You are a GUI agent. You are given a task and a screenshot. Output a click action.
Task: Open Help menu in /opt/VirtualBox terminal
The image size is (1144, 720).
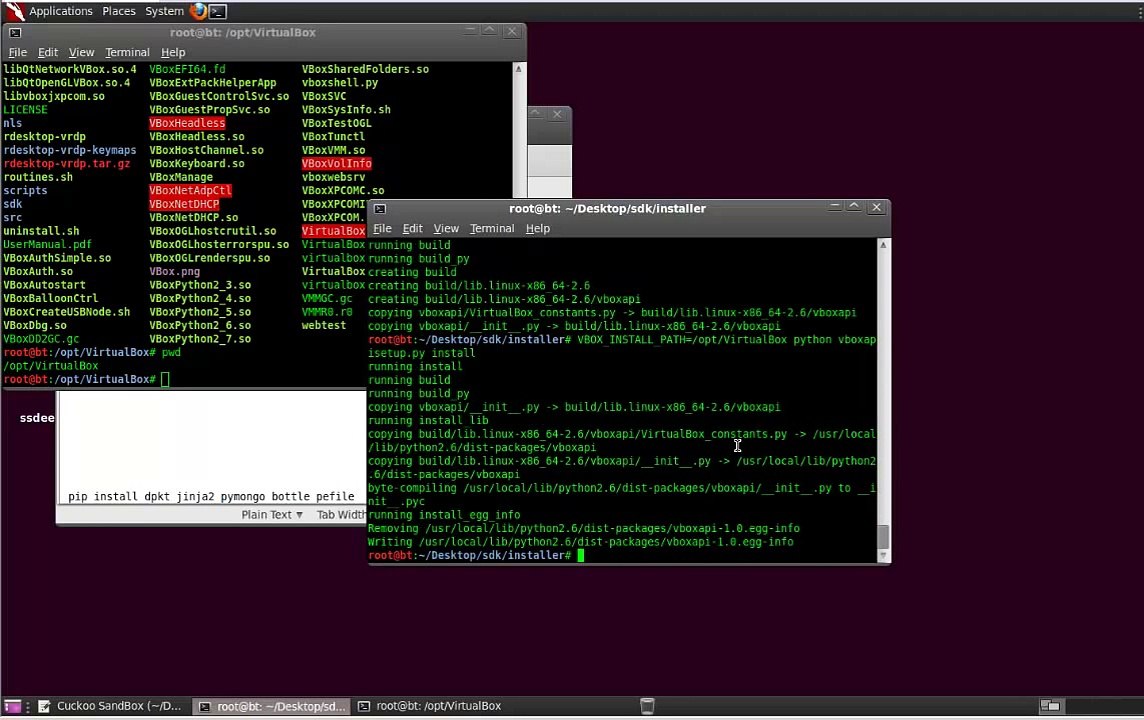[x=173, y=53]
